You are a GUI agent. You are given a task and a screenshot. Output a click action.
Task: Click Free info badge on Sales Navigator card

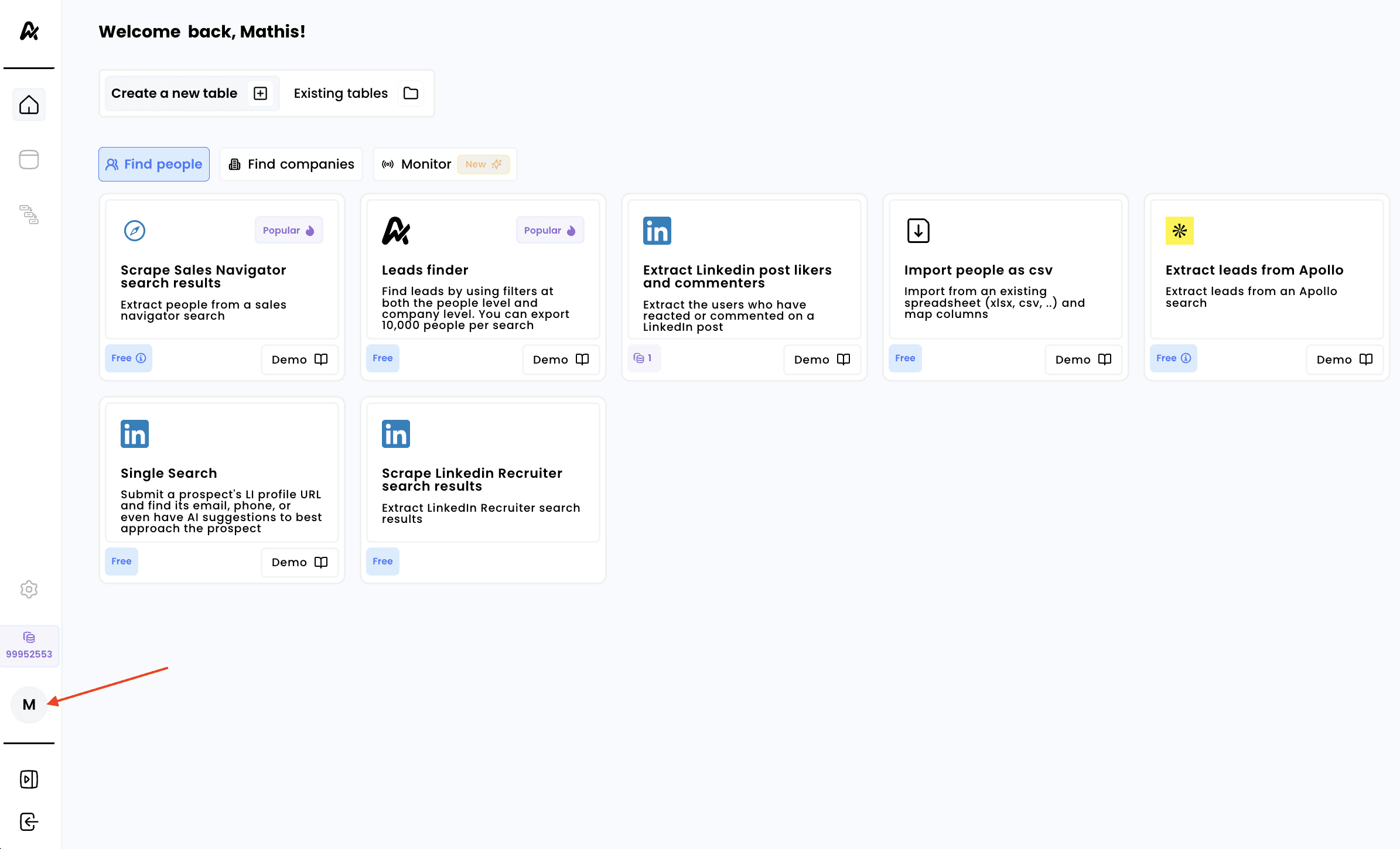[x=128, y=358]
